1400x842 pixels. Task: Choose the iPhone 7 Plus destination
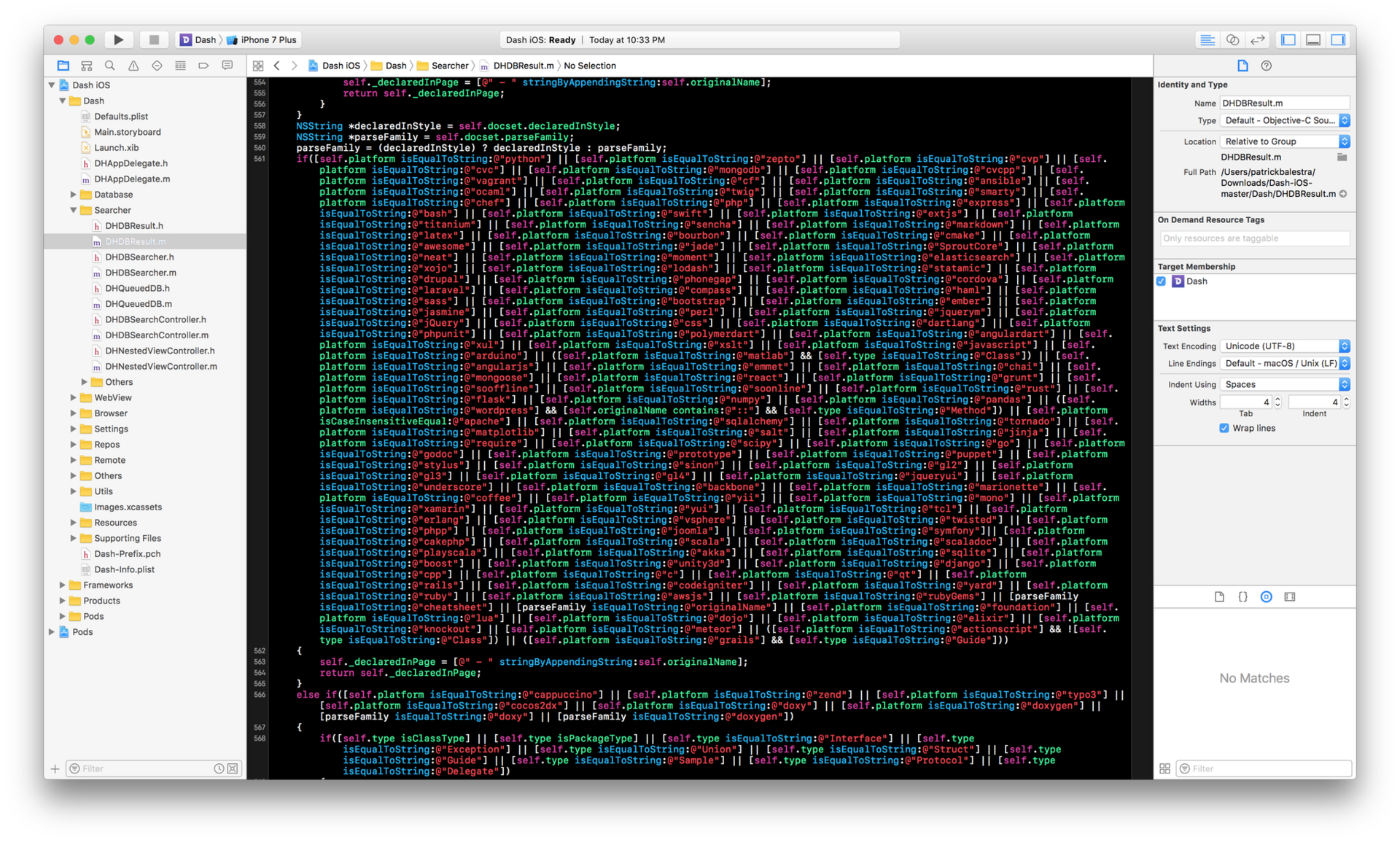(x=262, y=40)
